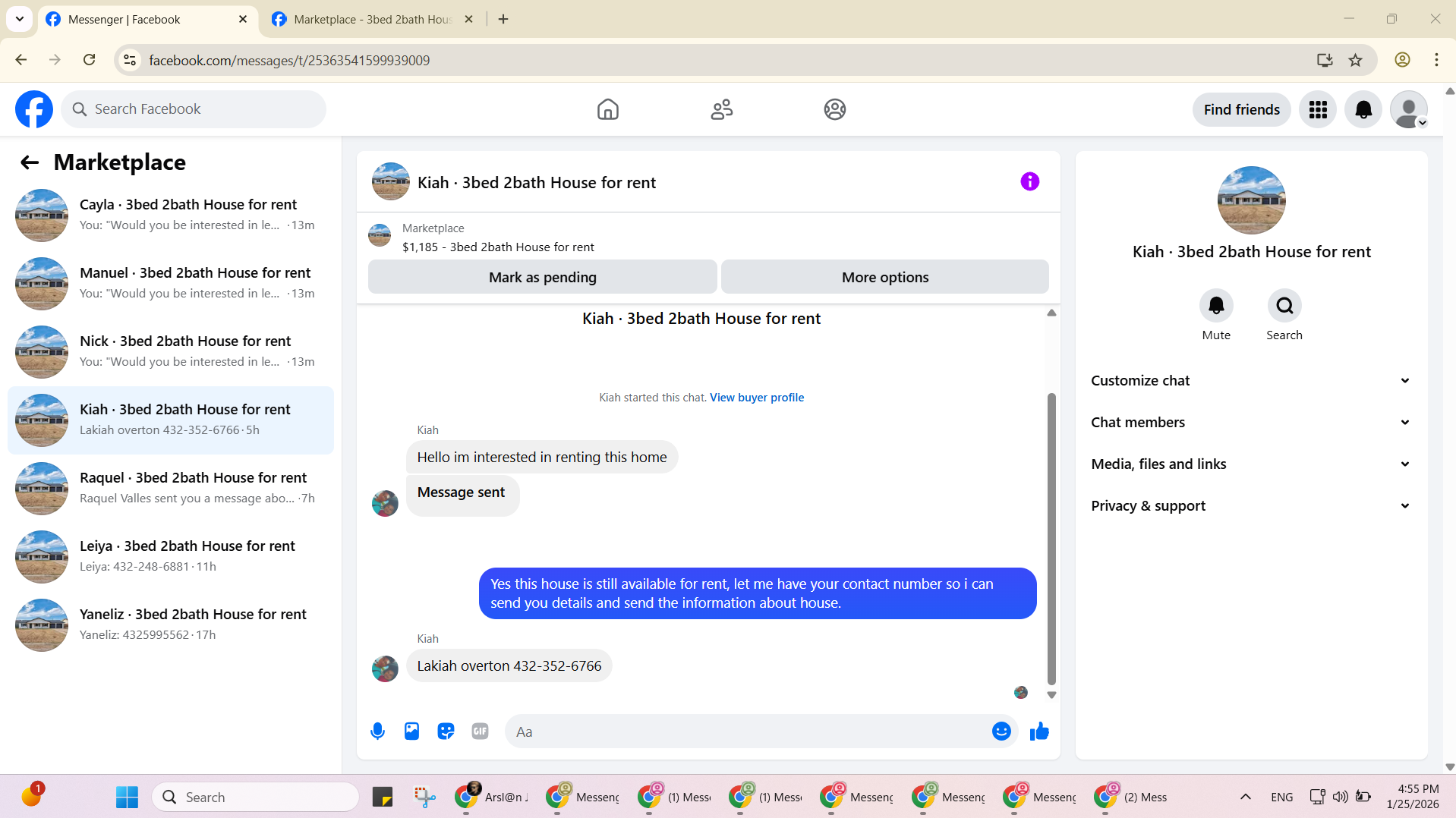Open the house thumbnail in side panel
This screenshot has width=1456, height=818.
(1251, 200)
